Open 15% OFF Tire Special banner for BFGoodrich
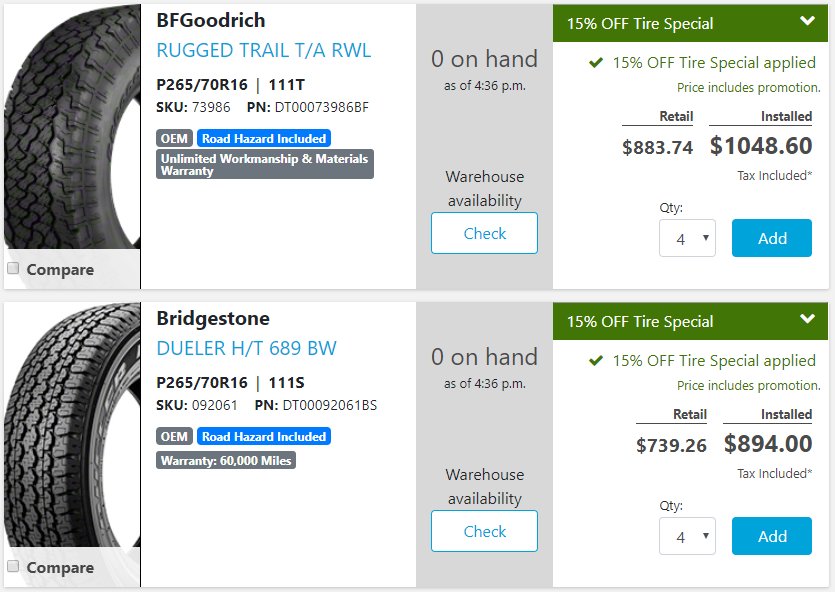Screen dimensions: 835x592 pos(690,23)
